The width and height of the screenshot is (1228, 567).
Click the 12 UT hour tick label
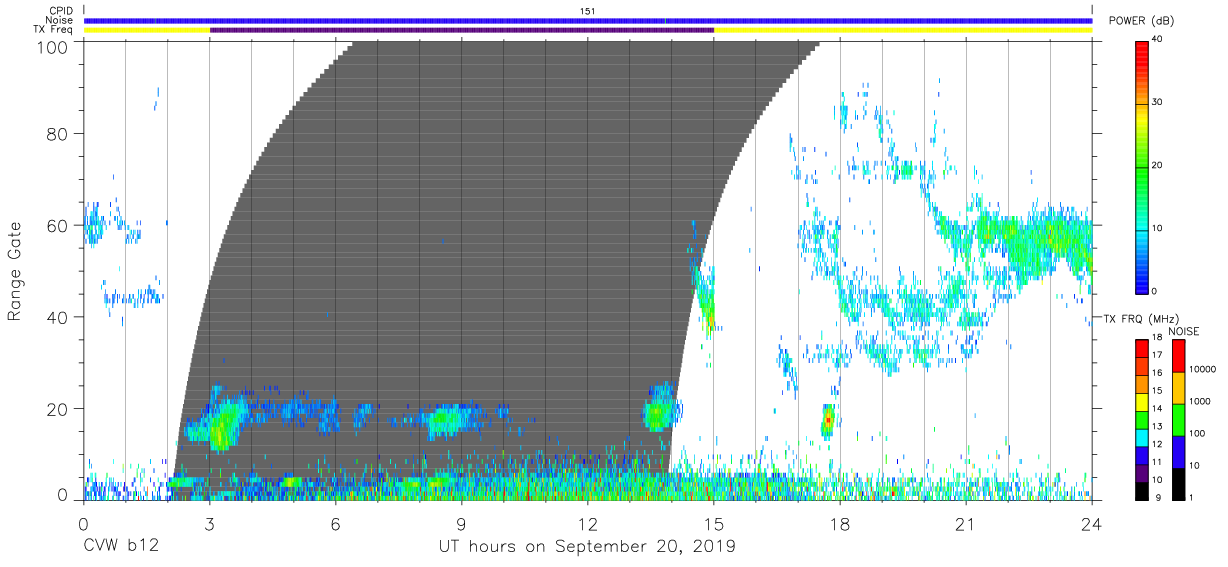click(587, 523)
